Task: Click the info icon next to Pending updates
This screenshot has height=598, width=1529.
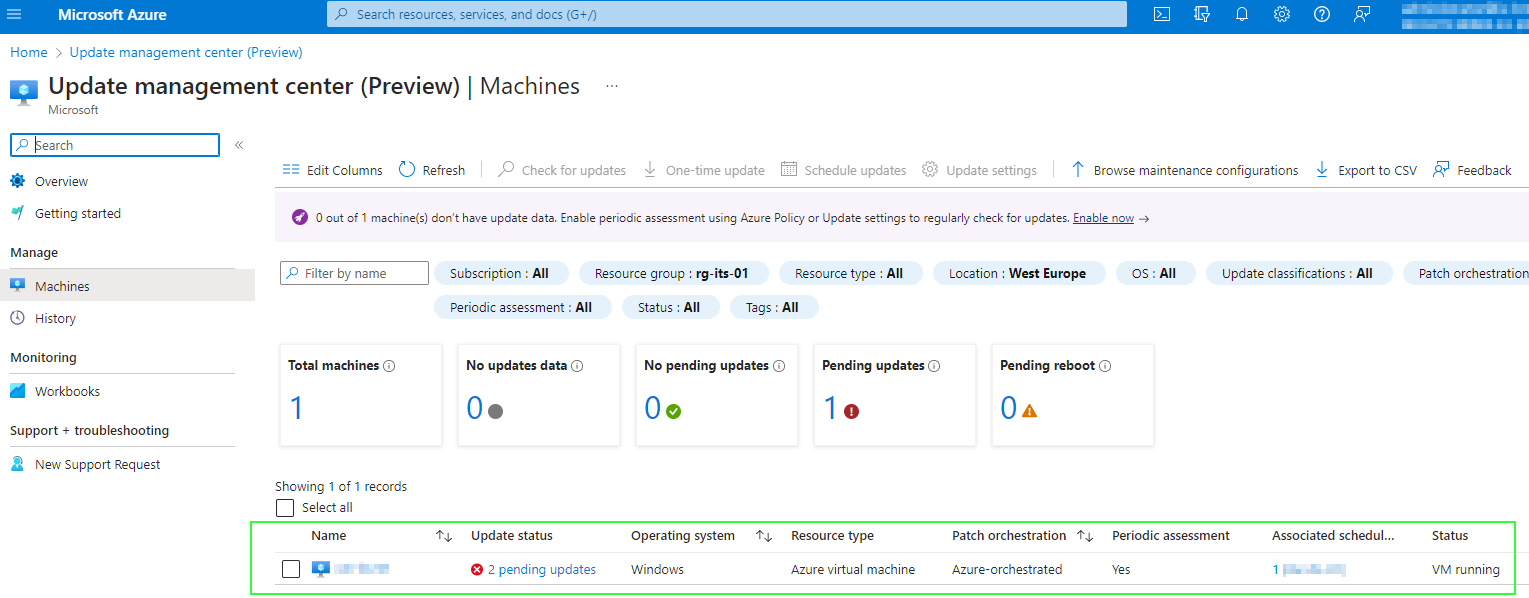Action: [x=934, y=366]
